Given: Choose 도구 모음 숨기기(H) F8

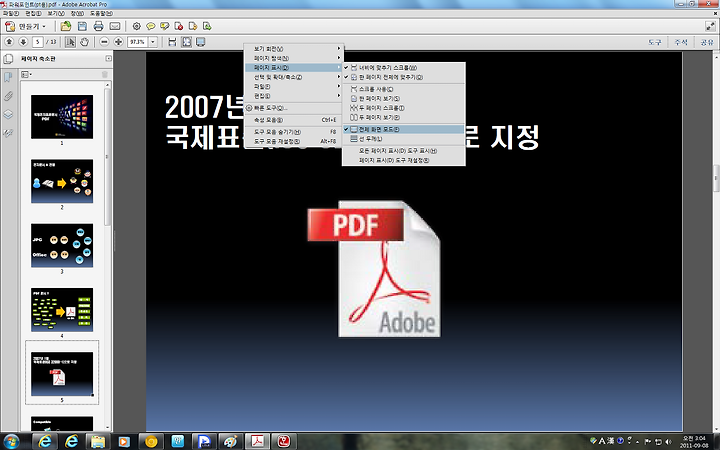Looking at the screenshot, I should (x=294, y=132).
